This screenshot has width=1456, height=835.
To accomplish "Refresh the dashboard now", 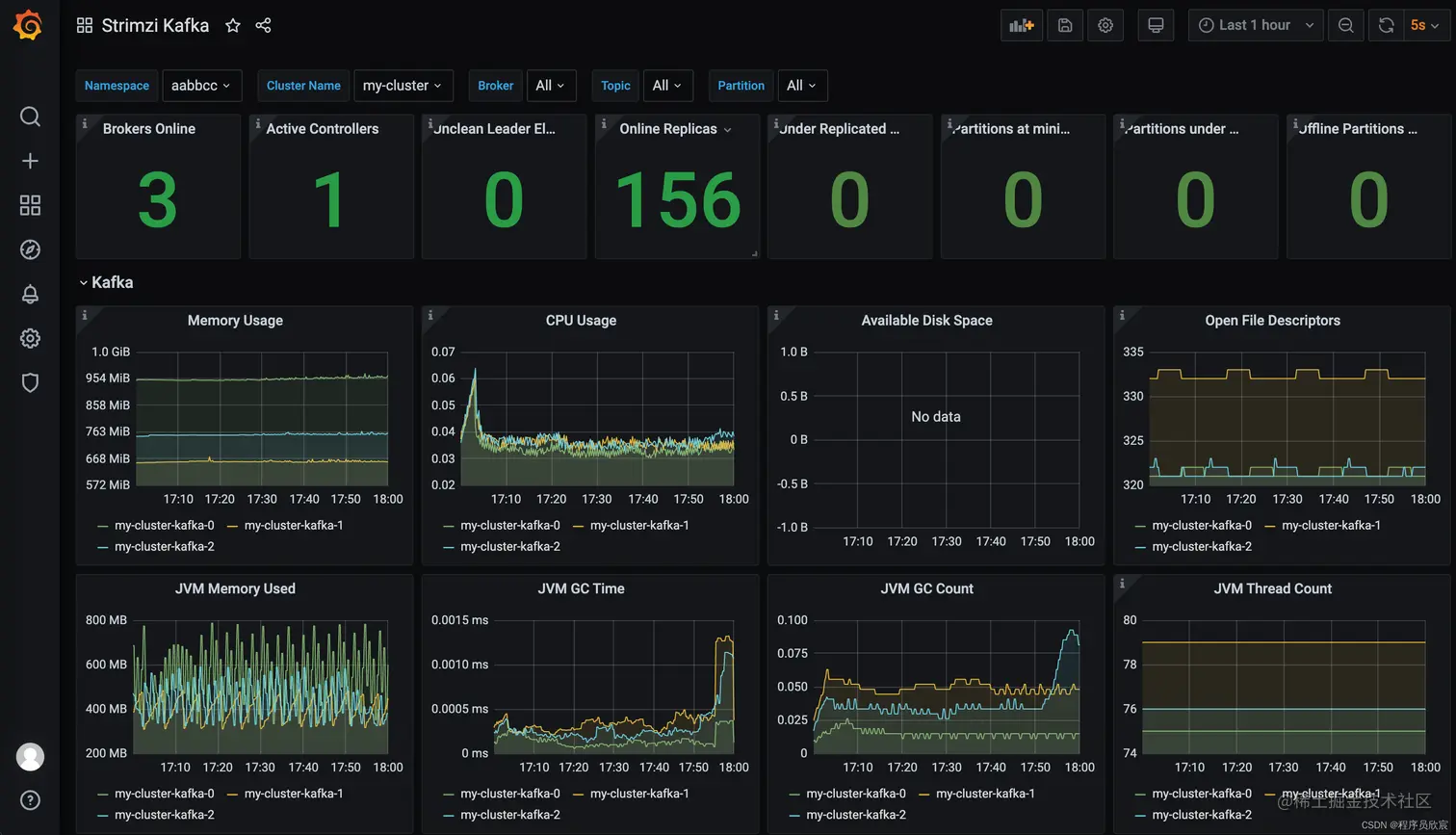I will [x=1386, y=26].
